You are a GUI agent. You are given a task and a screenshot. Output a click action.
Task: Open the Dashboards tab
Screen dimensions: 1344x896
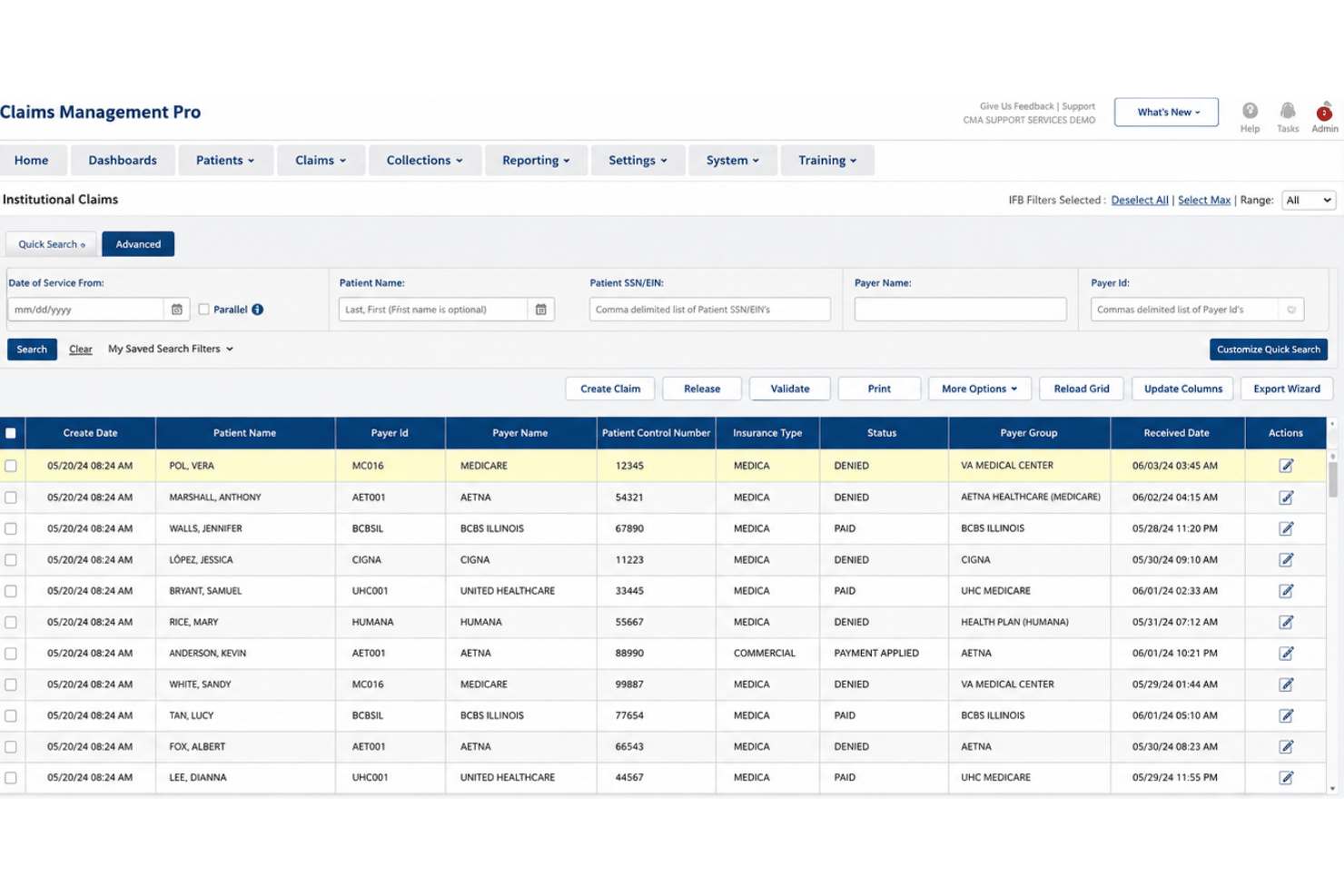pos(123,160)
